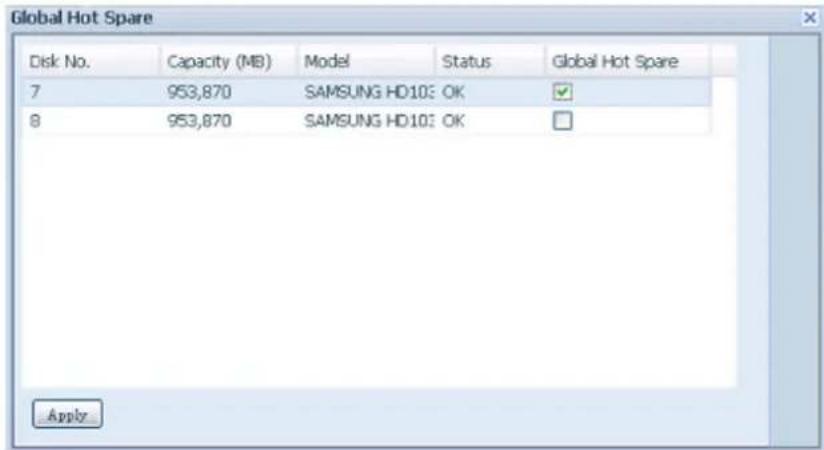The image size is (824, 450).
Task: Click the Apply button
Action: pyautogui.click(x=67, y=414)
